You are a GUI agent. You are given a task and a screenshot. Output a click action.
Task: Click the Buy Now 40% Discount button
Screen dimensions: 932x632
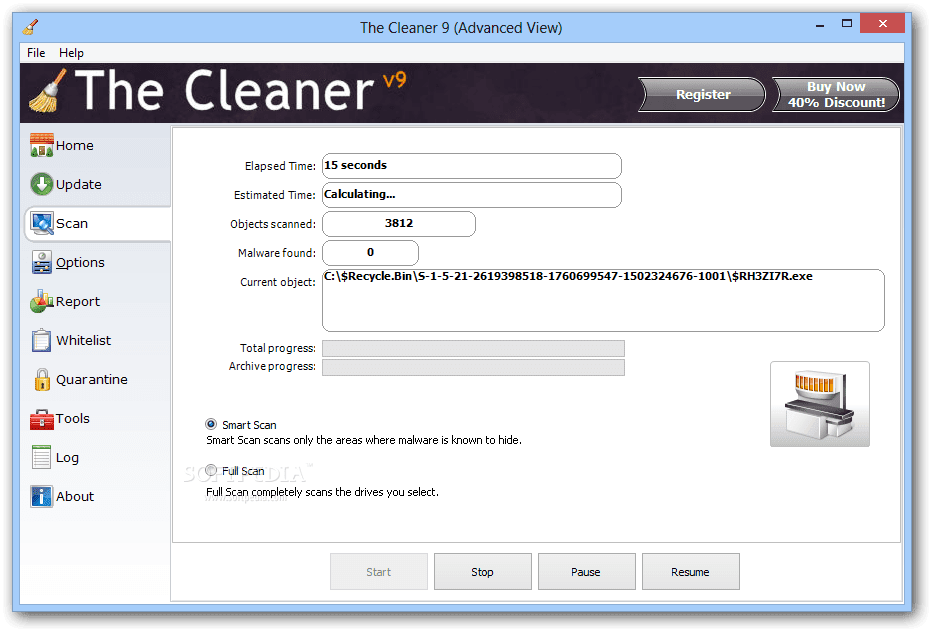click(x=836, y=95)
